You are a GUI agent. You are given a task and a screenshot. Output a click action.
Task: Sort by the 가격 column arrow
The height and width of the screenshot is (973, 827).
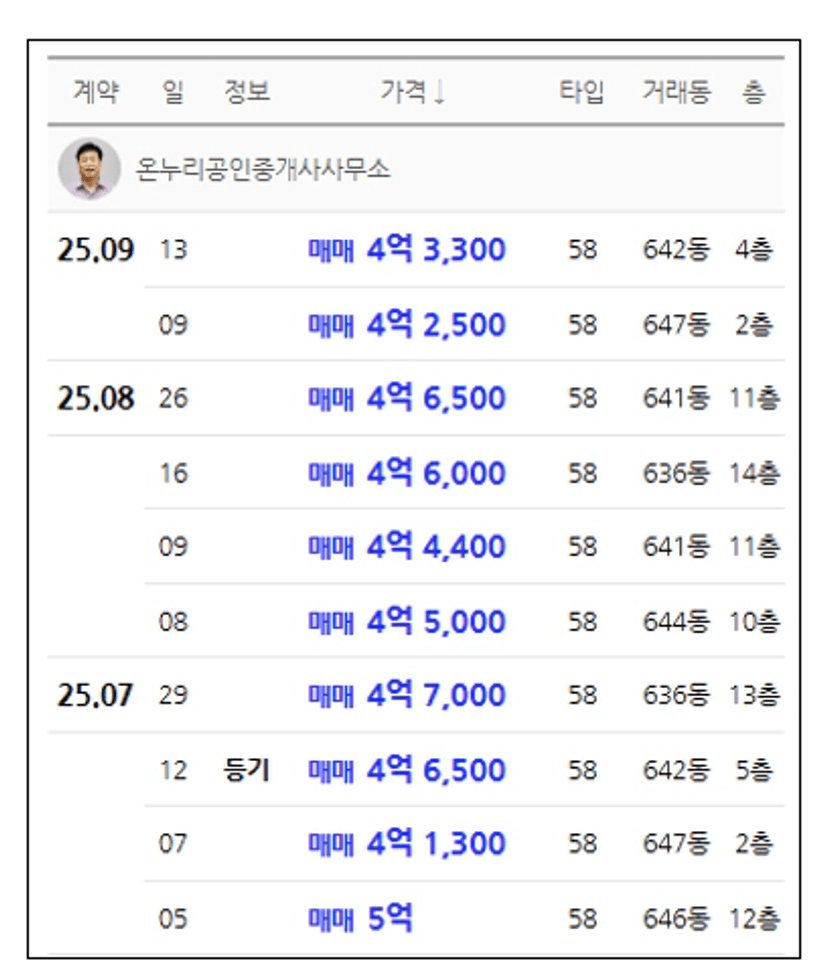click(439, 92)
